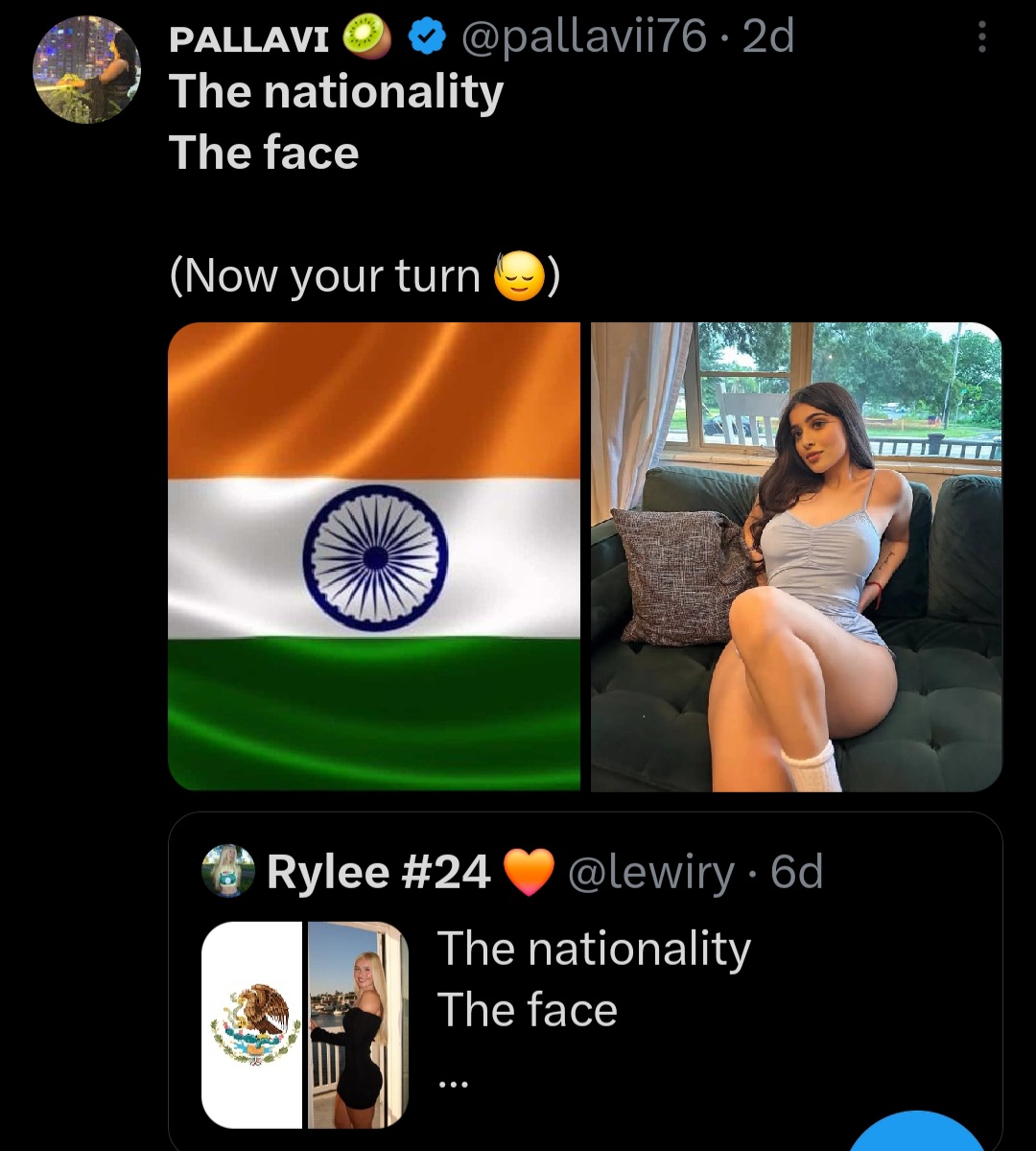Image resolution: width=1036 pixels, height=1151 pixels.
Task: Open the quoted tweet text 'The nationality The face'
Action: (x=594, y=979)
